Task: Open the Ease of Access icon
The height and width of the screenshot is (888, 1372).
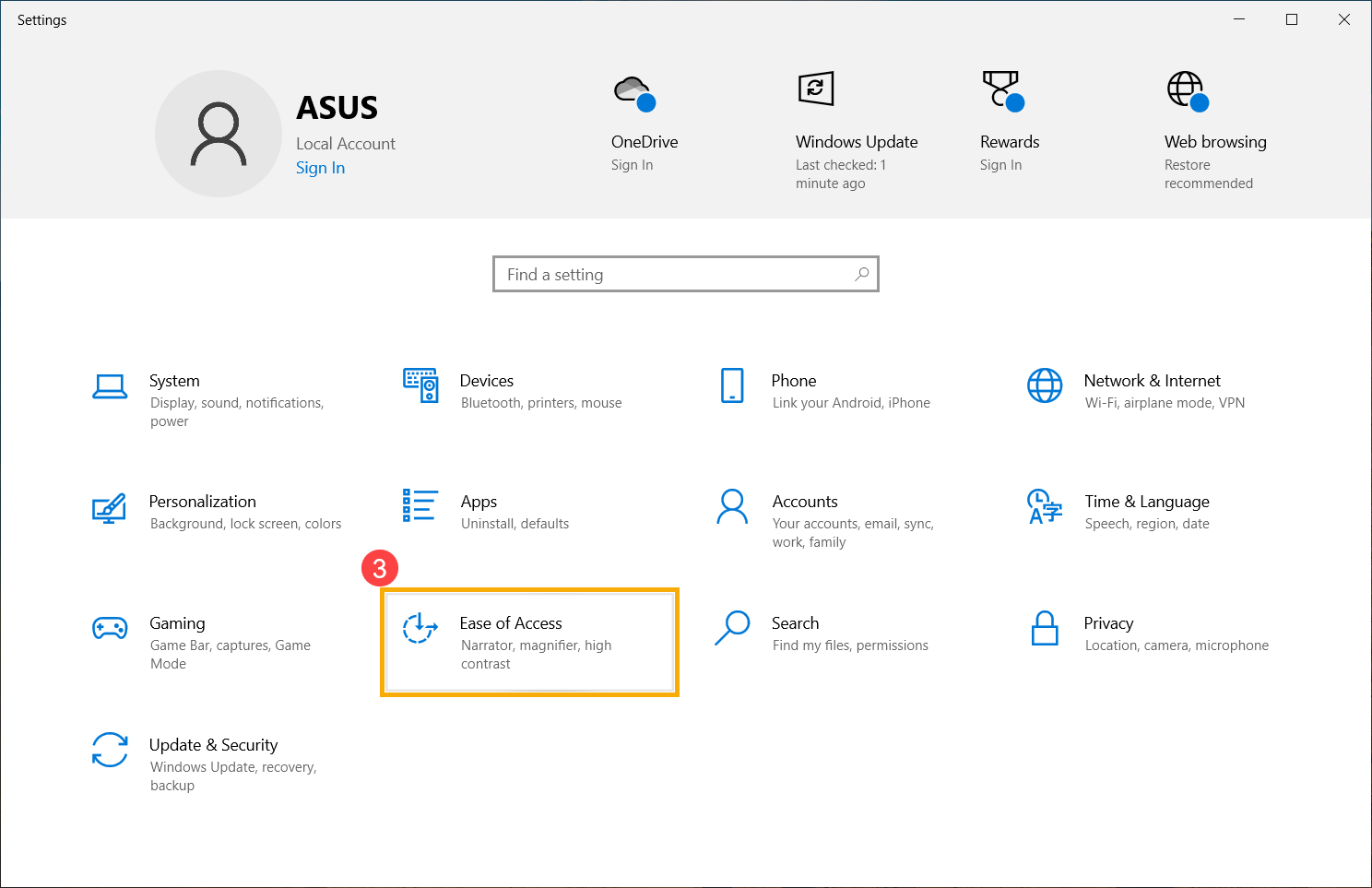Action: point(420,627)
